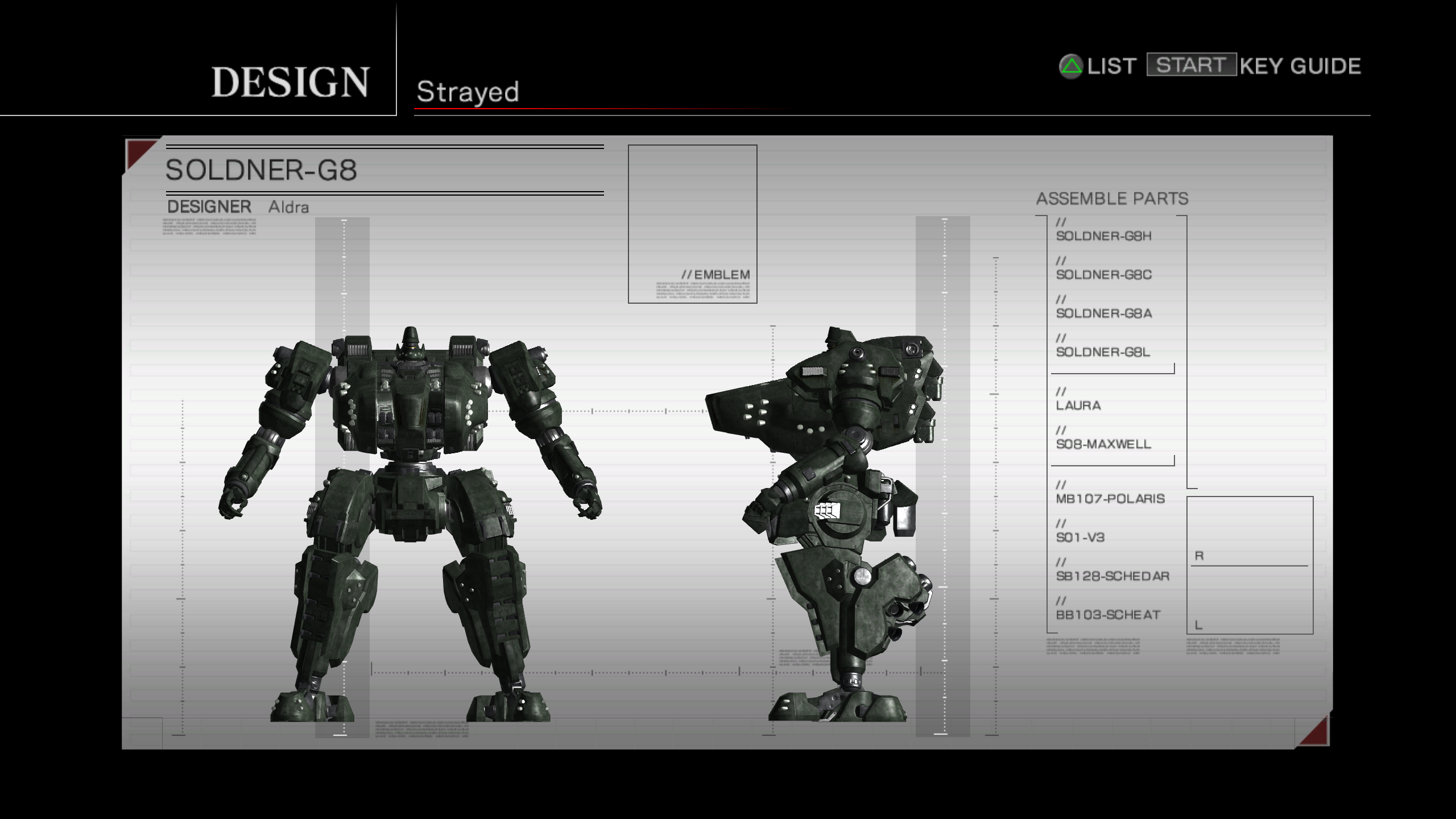Select the S01-V3 part entry

click(1080, 537)
